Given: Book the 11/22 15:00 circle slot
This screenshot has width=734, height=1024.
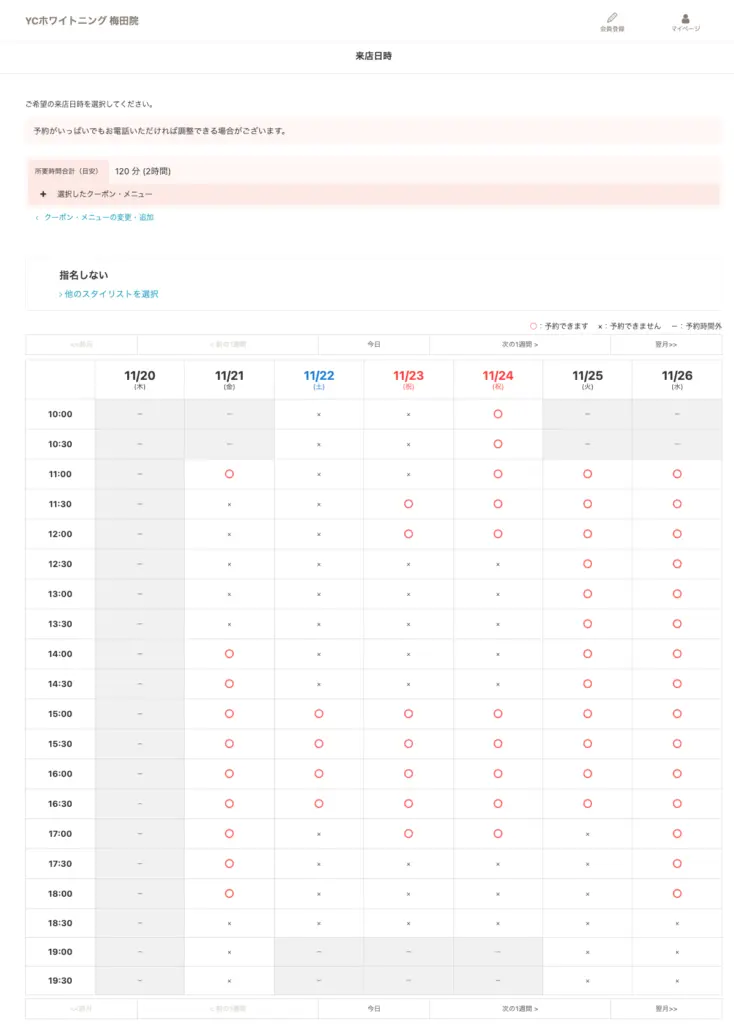Looking at the screenshot, I should tap(319, 714).
